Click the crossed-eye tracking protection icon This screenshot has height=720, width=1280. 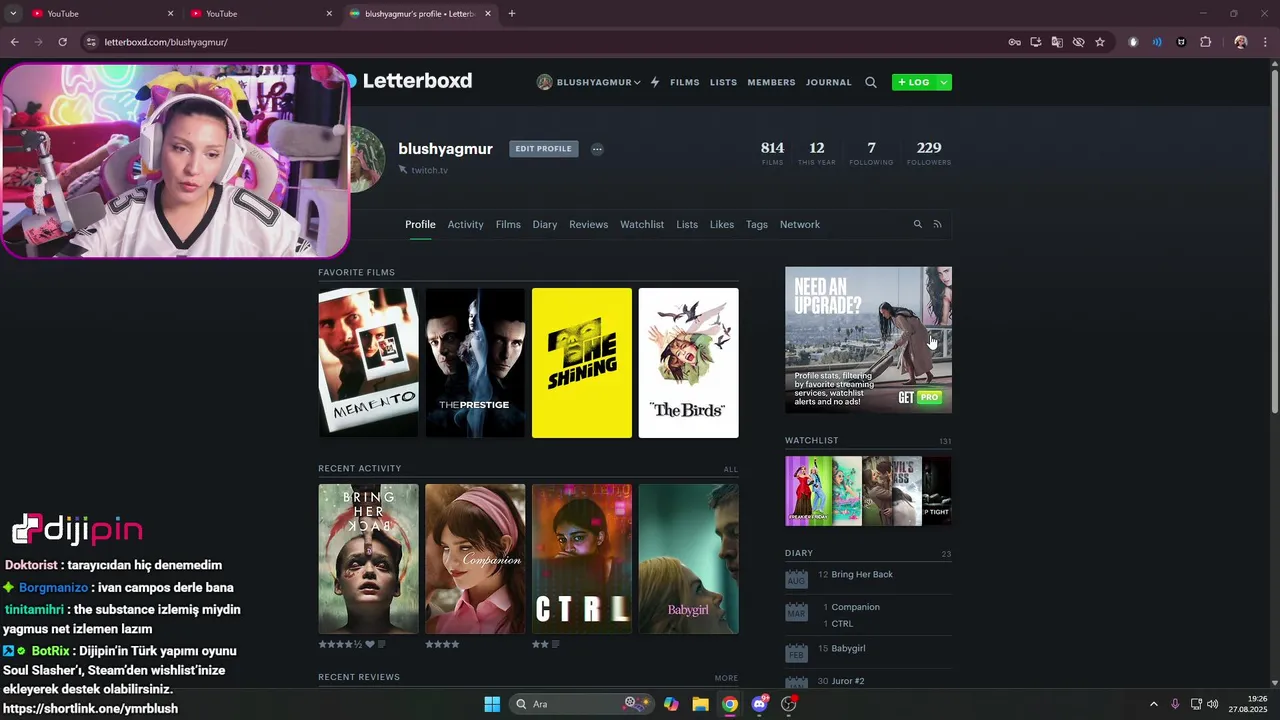click(x=1078, y=42)
